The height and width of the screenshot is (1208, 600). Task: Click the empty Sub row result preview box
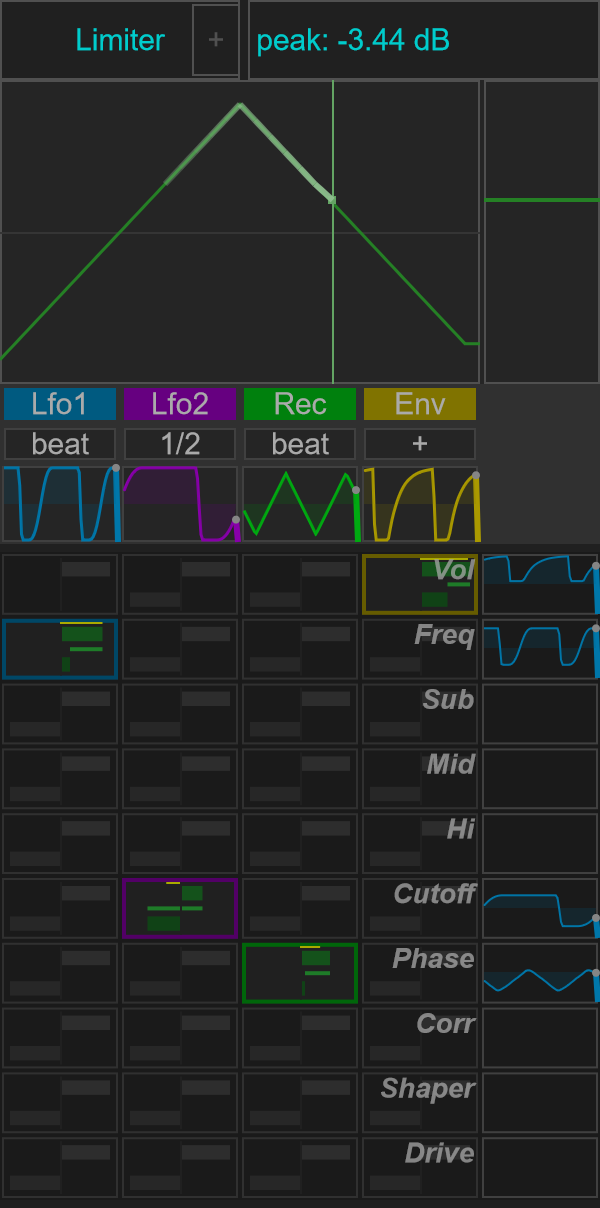tap(540, 714)
